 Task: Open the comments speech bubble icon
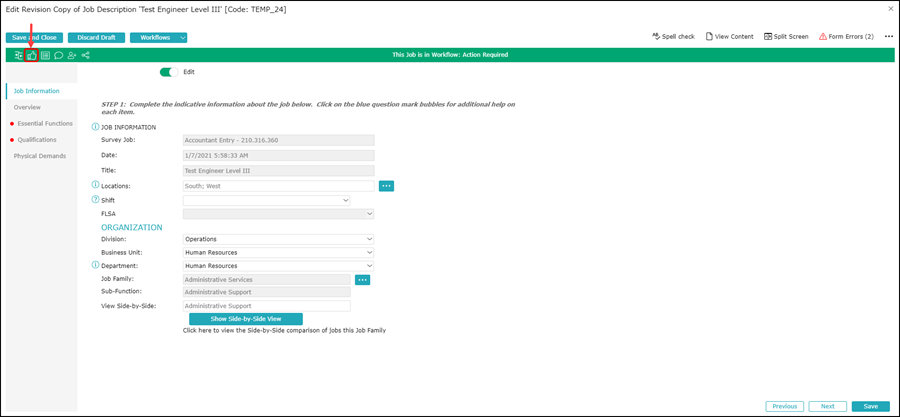pyautogui.click(x=59, y=56)
